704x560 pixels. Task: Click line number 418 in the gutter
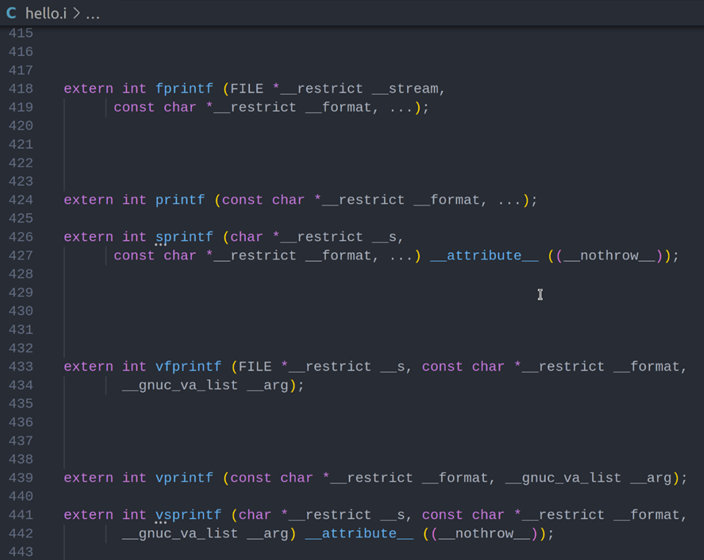[x=21, y=88]
